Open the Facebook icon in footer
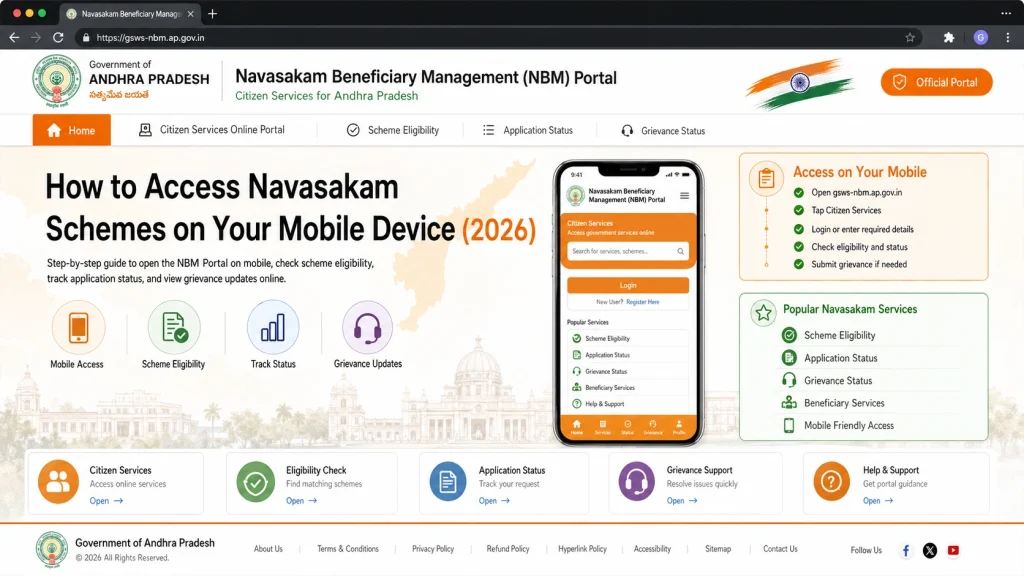Viewport: 1024px width, 576px height. pyautogui.click(x=906, y=551)
